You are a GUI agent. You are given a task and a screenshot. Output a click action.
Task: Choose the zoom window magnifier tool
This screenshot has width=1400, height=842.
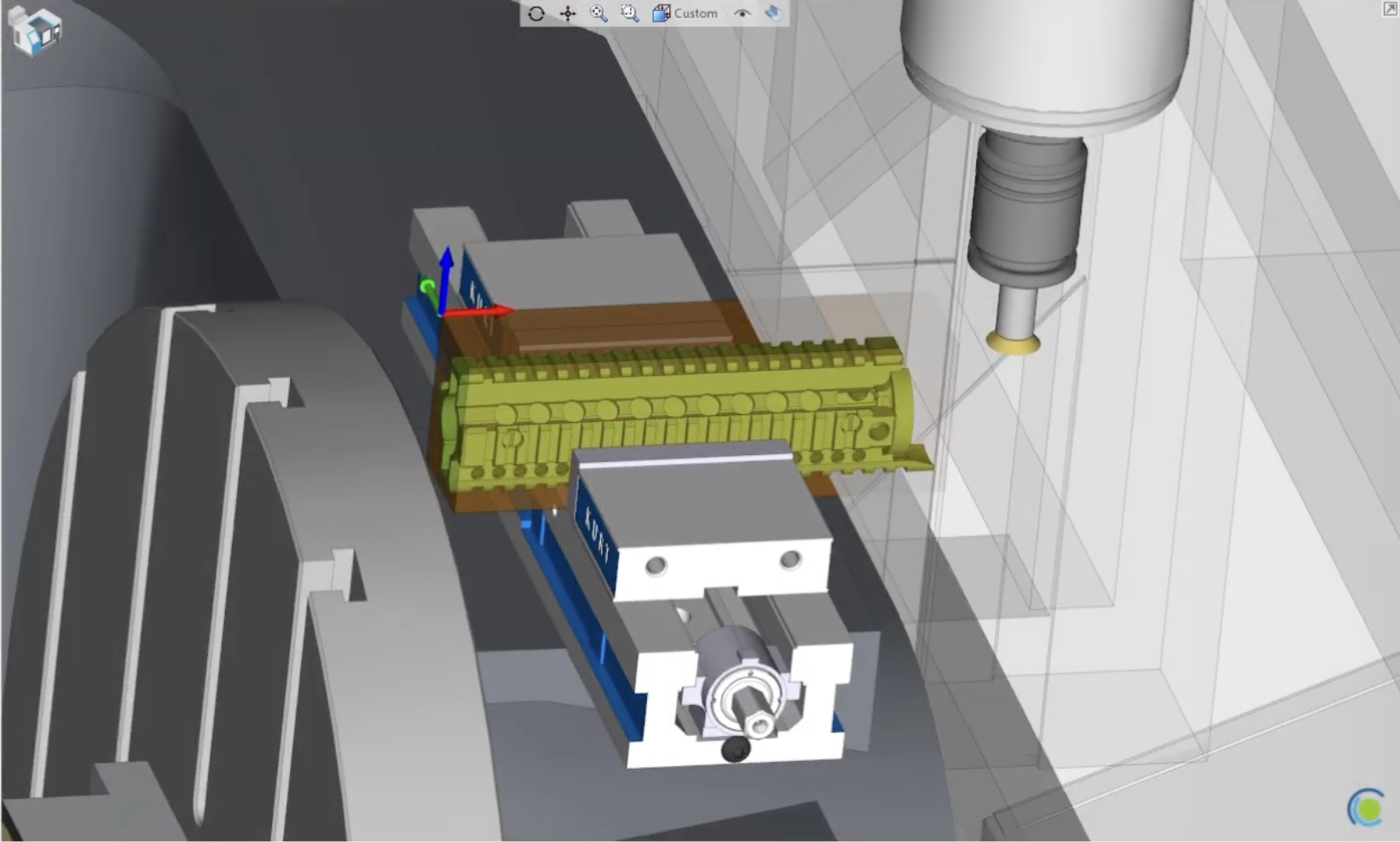pyautogui.click(x=630, y=14)
